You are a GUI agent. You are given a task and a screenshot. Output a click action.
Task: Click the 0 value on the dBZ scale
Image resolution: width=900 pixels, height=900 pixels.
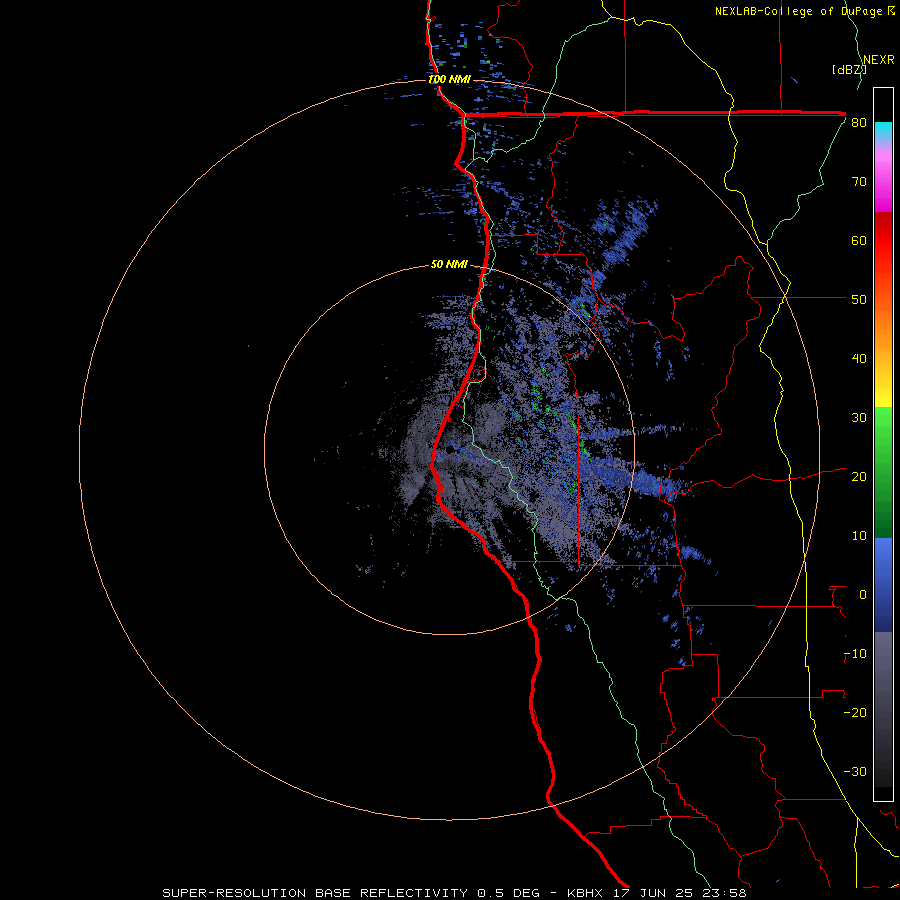pyautogui.click(x=863, y=595)
